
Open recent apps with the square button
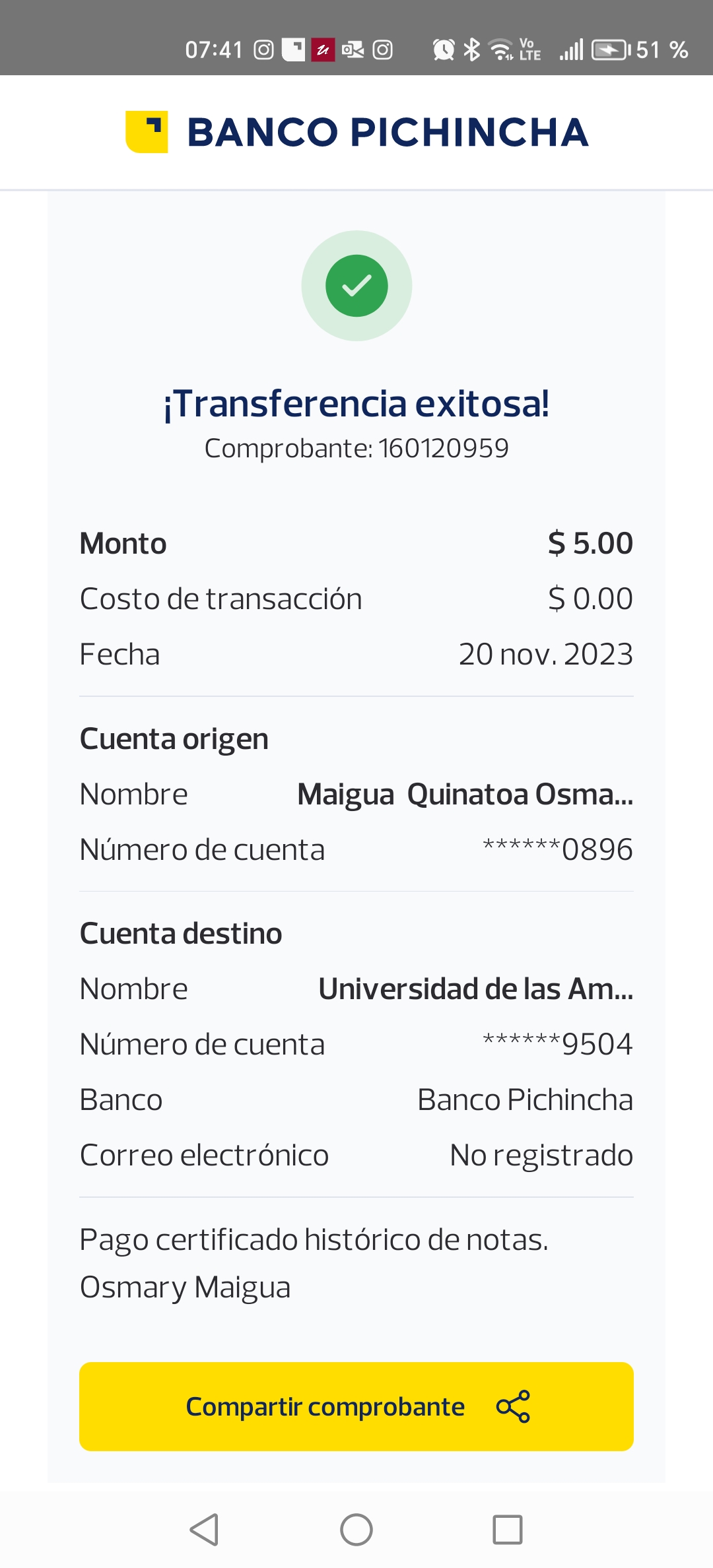(507, 1529)
